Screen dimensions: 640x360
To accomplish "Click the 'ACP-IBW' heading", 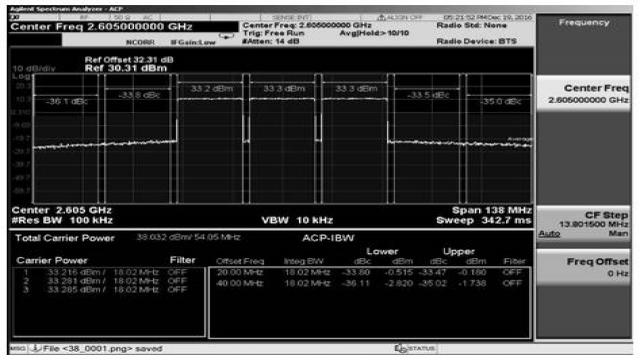I will [328, 238].
